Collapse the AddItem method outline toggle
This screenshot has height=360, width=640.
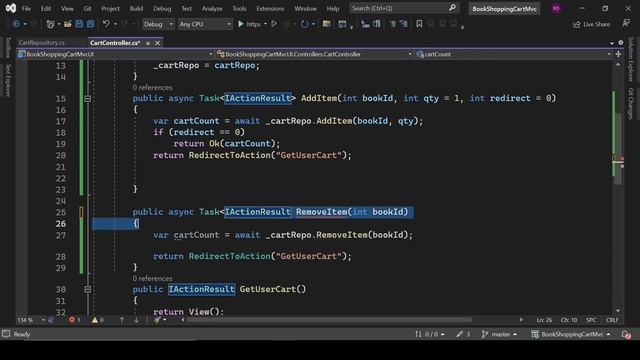coord(87,98)
